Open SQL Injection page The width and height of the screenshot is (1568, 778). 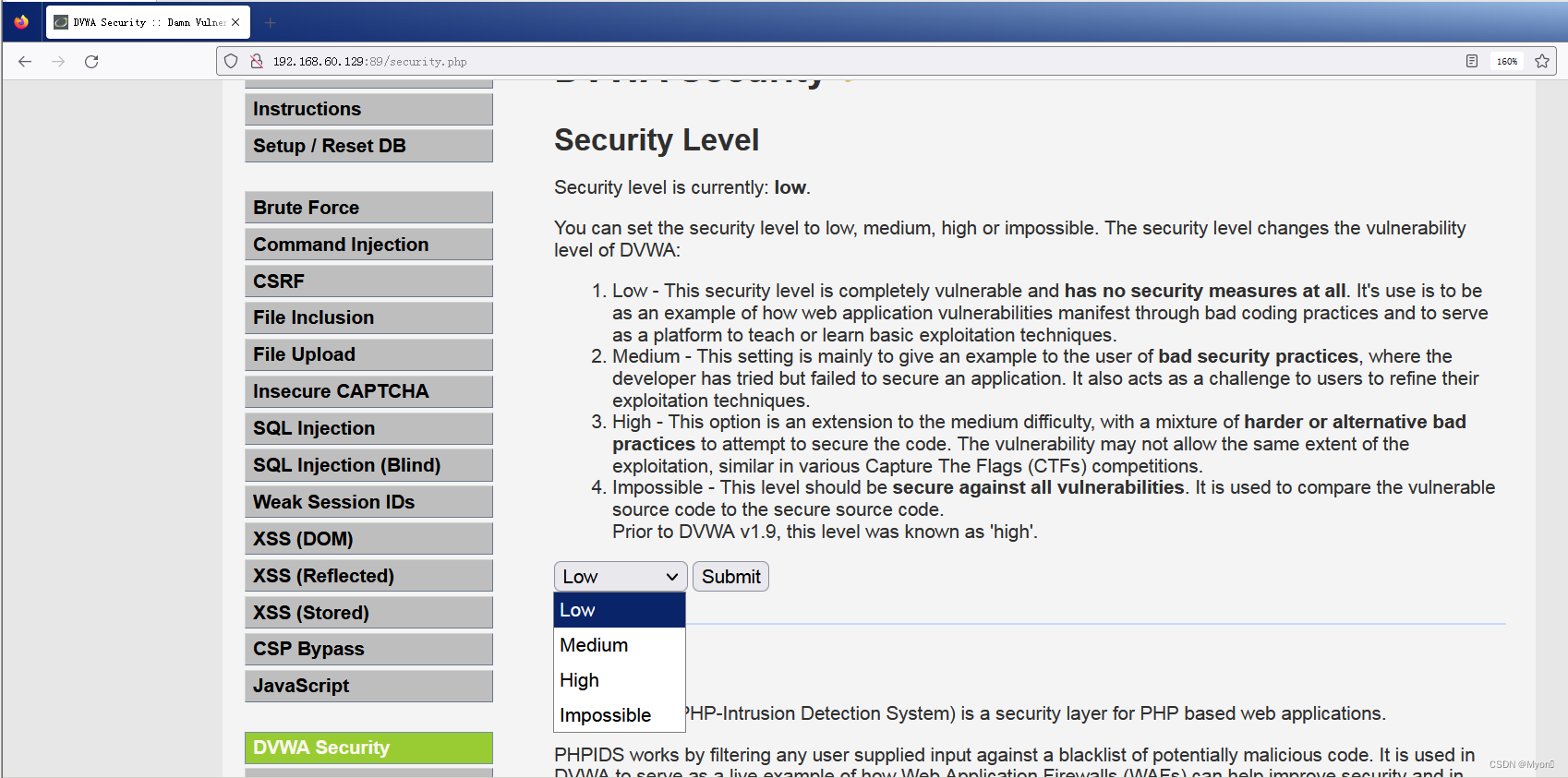pyautogui.click(x=368, y=428)
